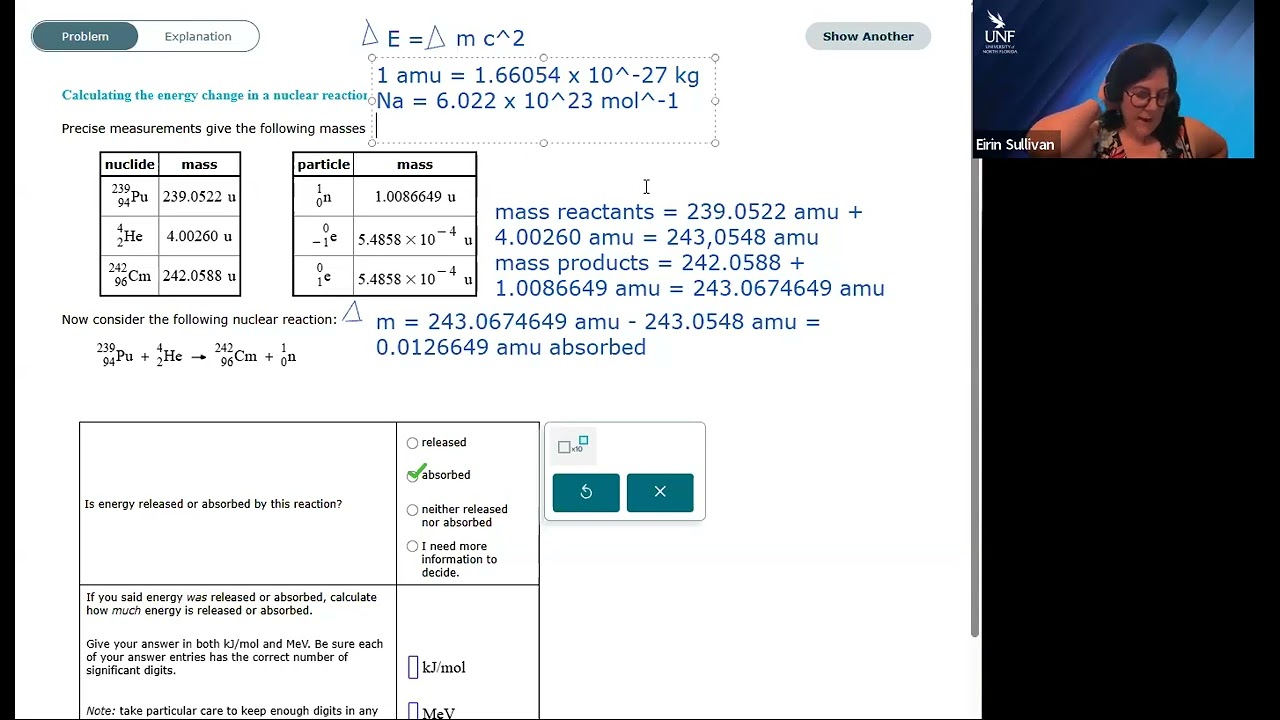The width and height of the screenshot is (1280, 720).
Task: Switch to the Explanation tab
Action: click(x=198, y=37)
